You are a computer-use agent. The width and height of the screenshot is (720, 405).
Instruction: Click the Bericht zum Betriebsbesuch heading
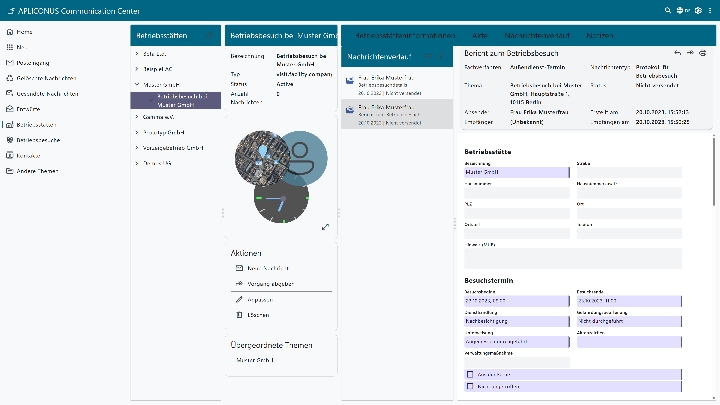[511, 53]
